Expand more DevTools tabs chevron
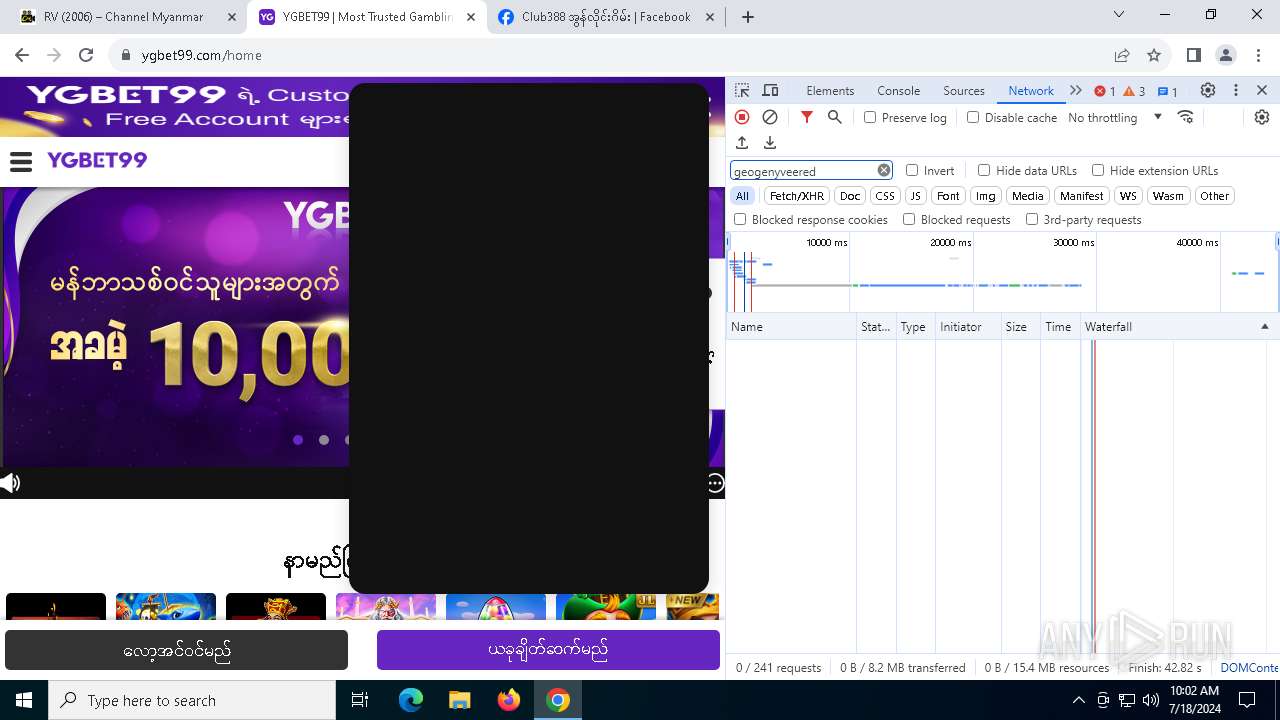Screen dimensions: 1280x720 (x=1076, y=90)
